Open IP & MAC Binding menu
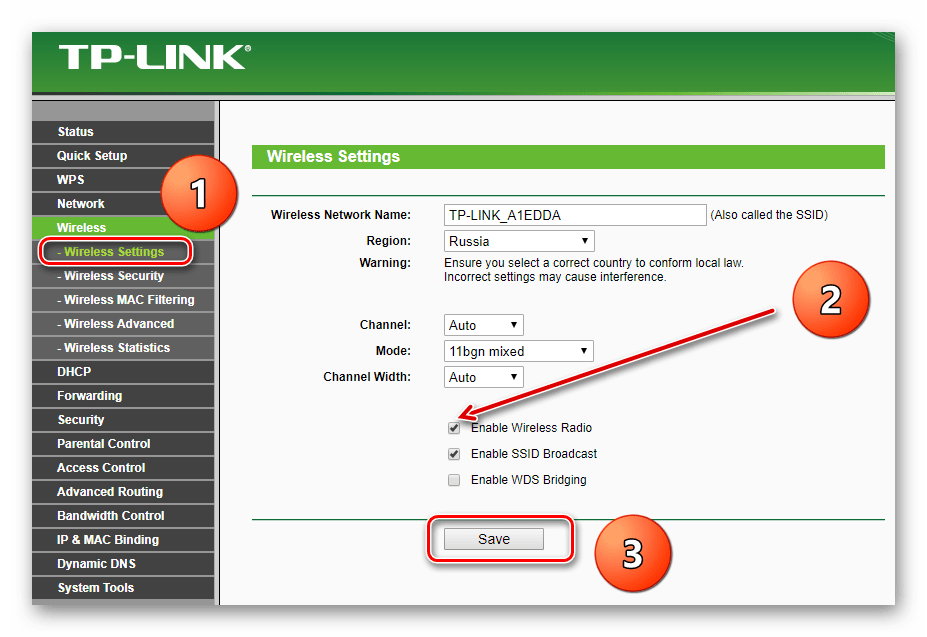Viewport: 927px width, 637px height. [123, 540]
